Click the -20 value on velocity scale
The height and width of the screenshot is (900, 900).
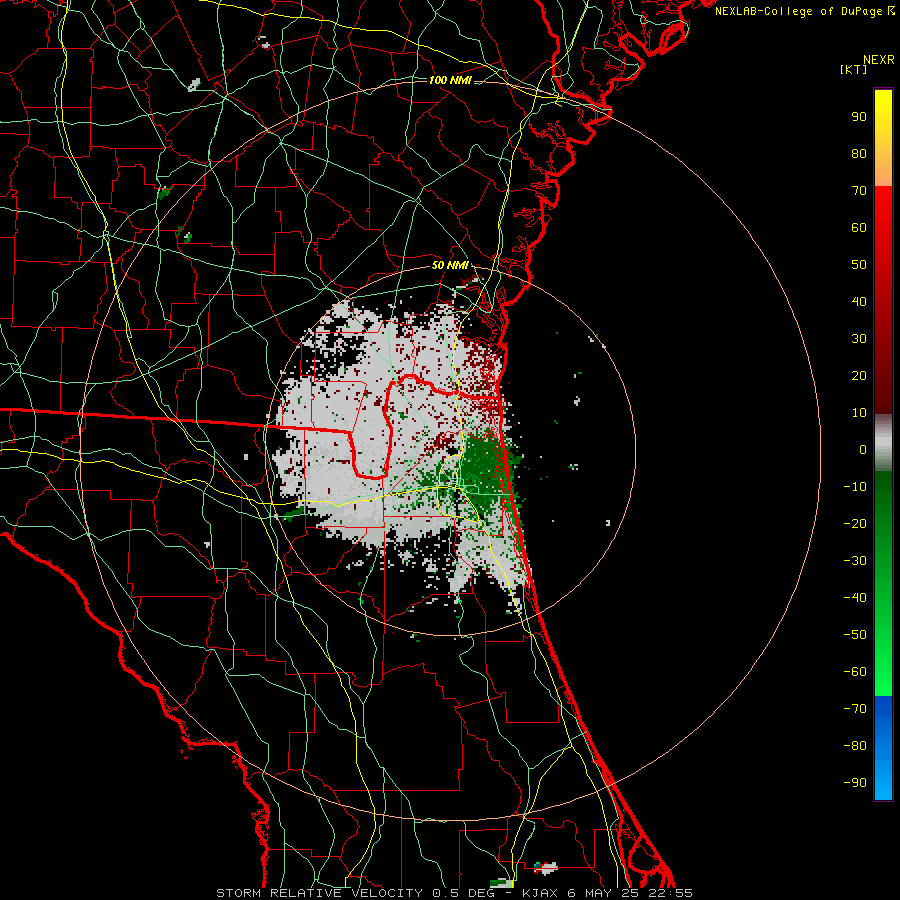click(855, 523)
